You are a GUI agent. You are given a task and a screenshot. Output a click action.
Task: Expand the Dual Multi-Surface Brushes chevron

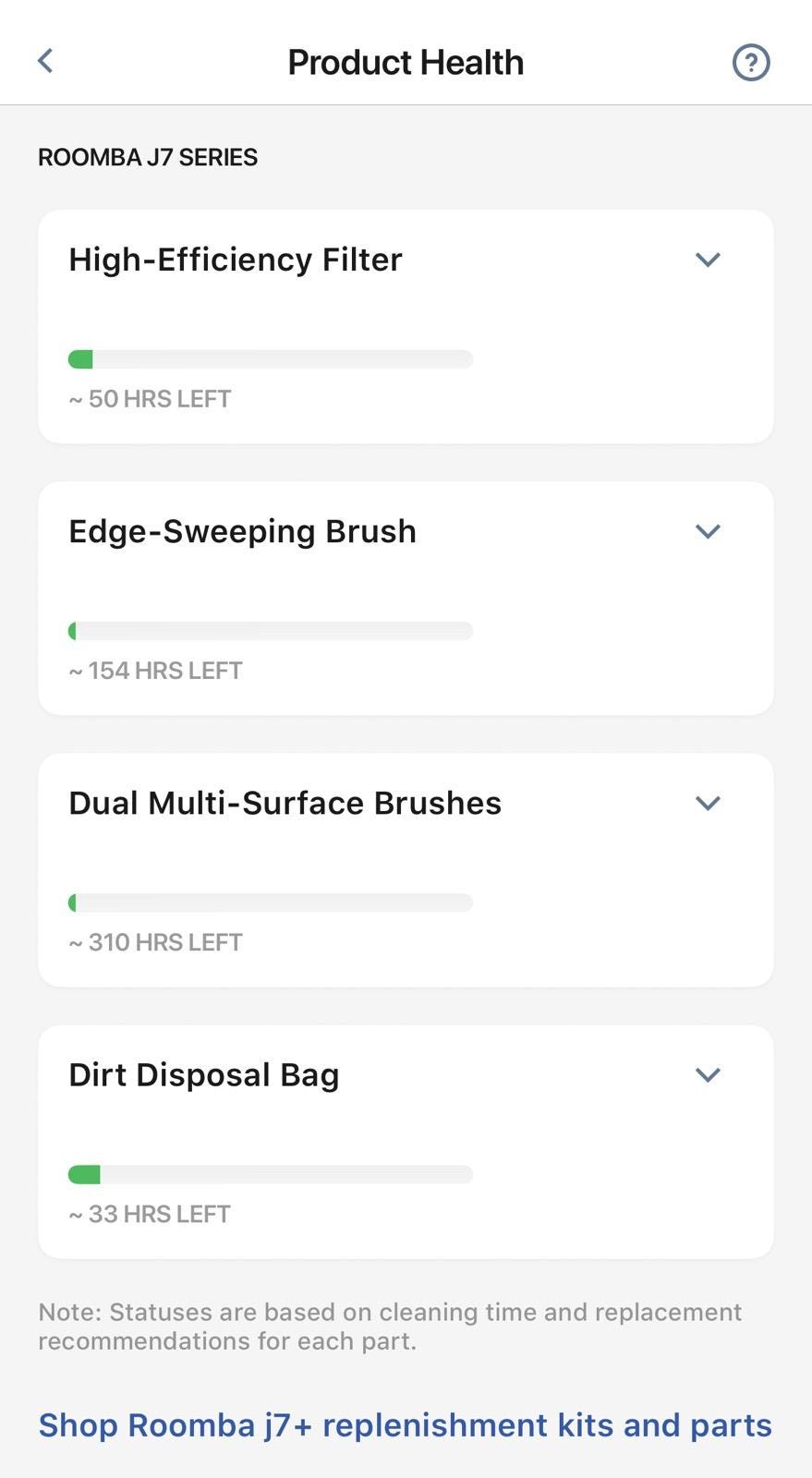[708, 803]
